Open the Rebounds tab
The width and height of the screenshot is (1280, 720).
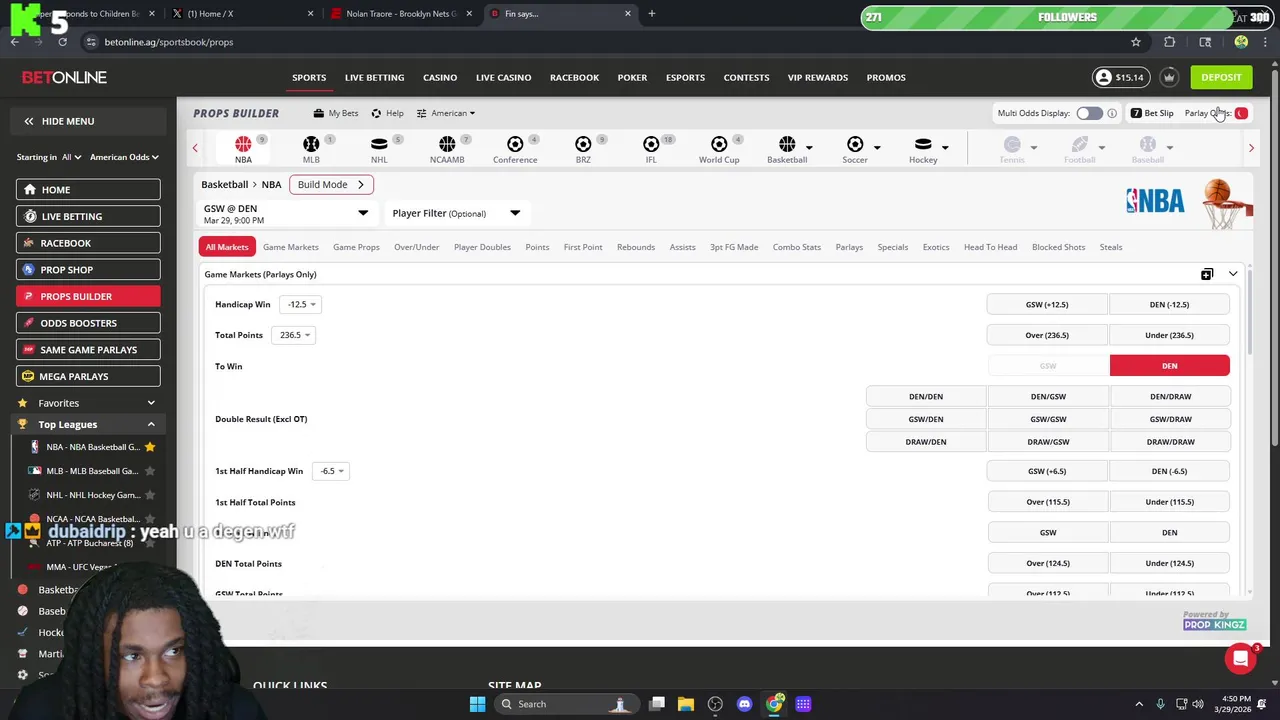(x=636, y=247)
